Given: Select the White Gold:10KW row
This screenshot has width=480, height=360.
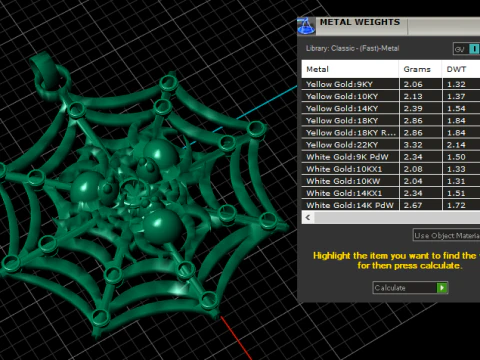Looking at the screenshot, I should click(x=391, y=181).
